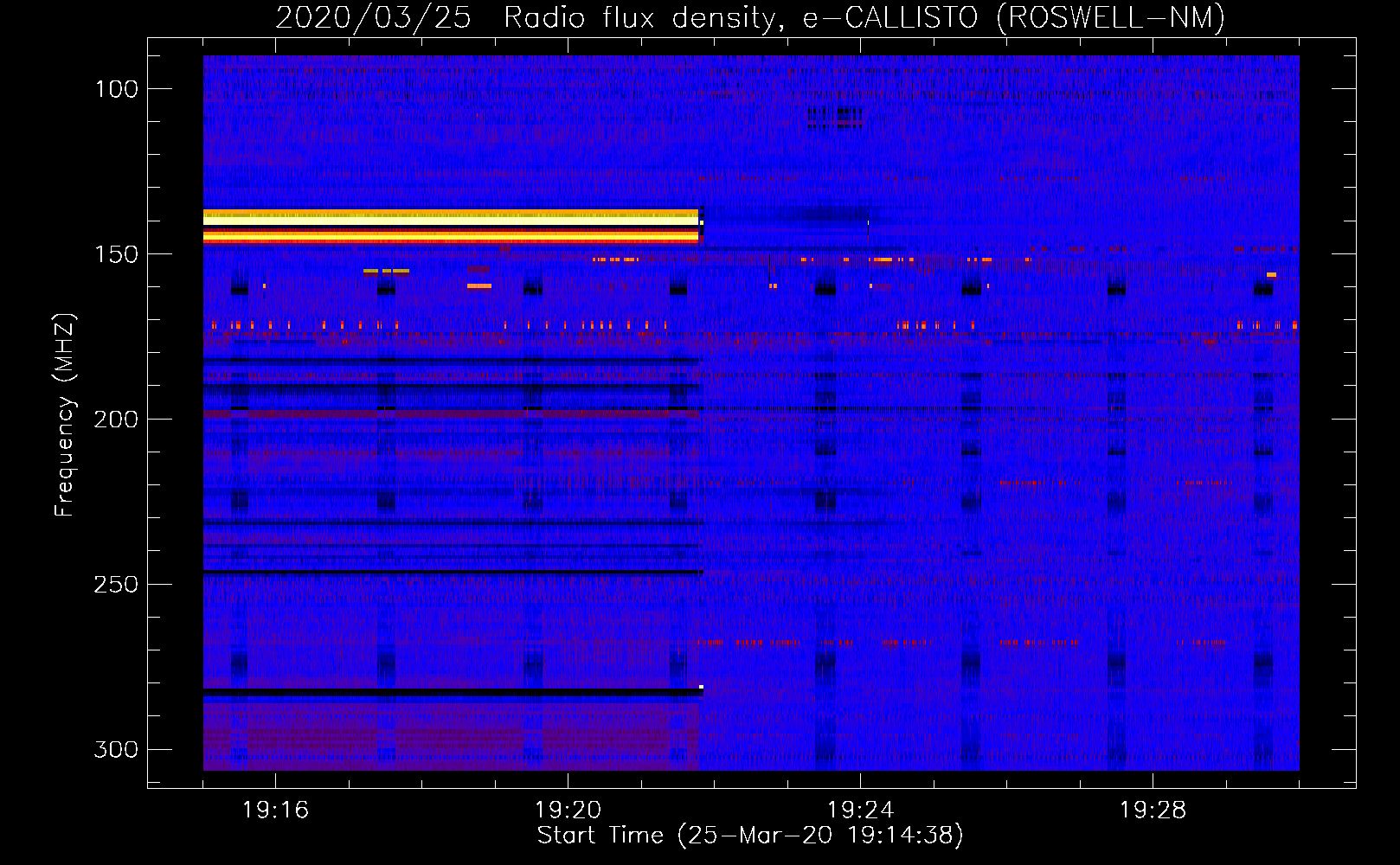The width and height of the screenshot is (1400, 865).
Task: Click the 19:20 time tick label
Action: (x=568, y=811)
